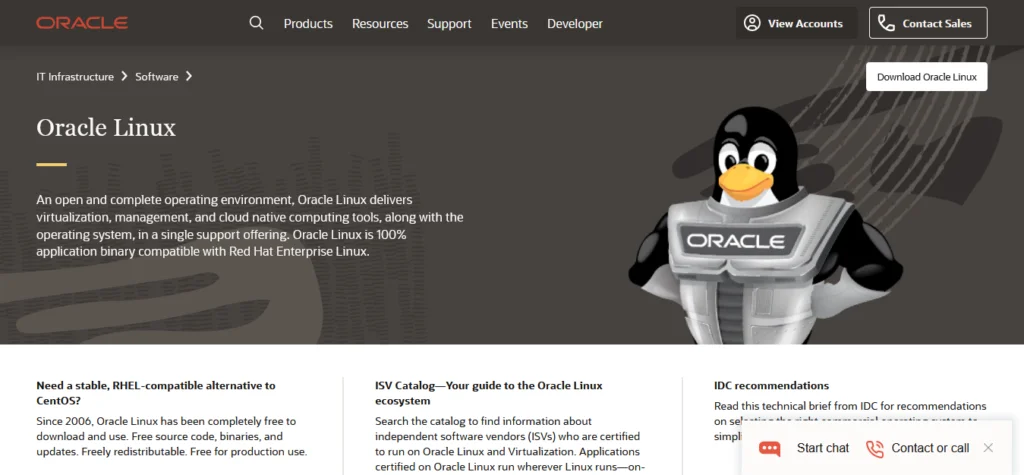Click Download Oracle Linux button
Screen dimensions: 1024x475
(927, 76)
